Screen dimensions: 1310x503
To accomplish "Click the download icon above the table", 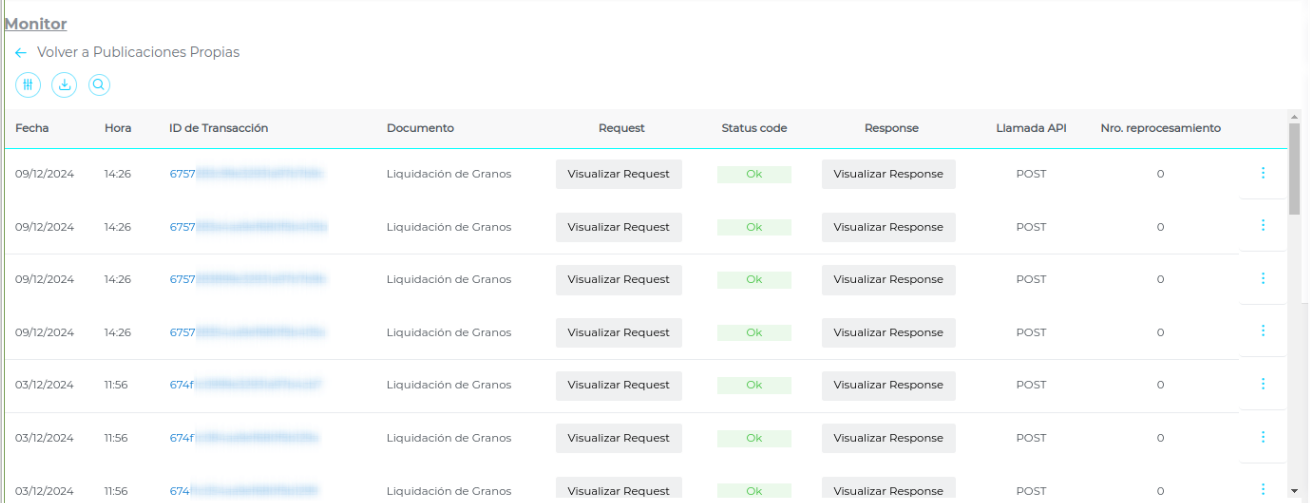I will (64, 85).
